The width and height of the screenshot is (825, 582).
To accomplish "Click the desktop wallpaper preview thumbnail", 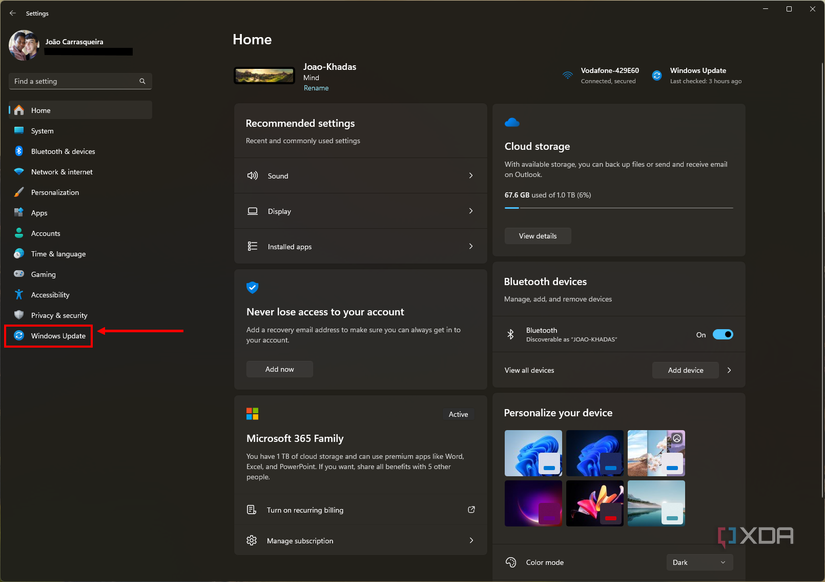I will (264, 76).
